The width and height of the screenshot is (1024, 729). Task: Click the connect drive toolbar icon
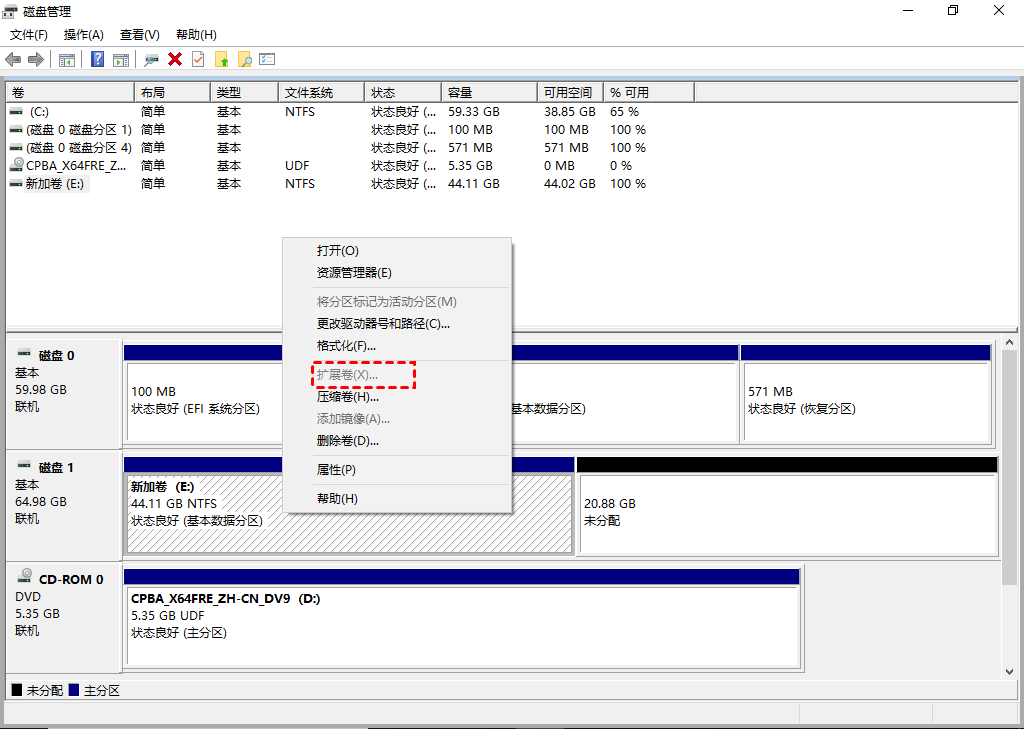point(152,59)
